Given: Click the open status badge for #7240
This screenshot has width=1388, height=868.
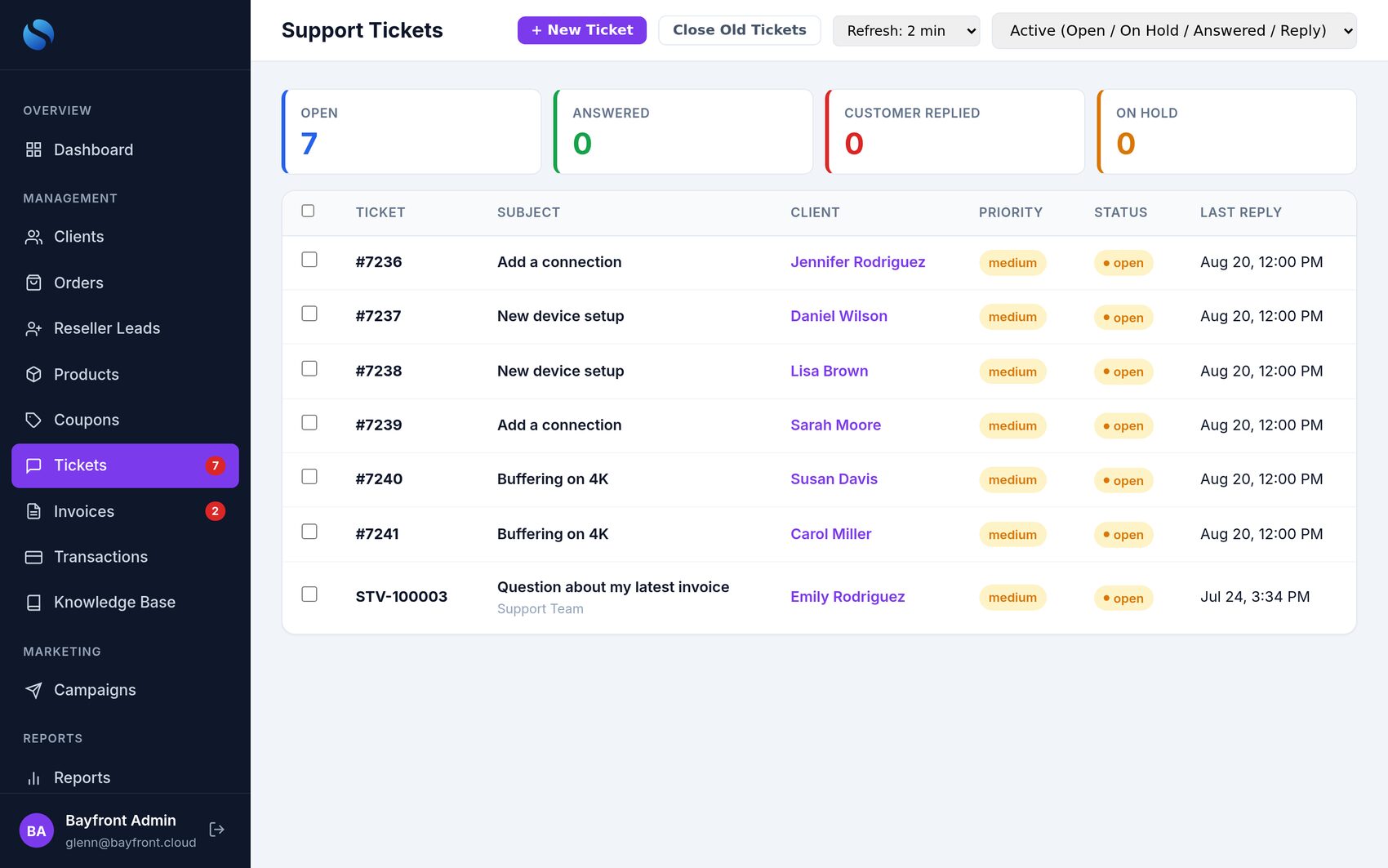Looking at the screenshot, I should point(1123,480).
